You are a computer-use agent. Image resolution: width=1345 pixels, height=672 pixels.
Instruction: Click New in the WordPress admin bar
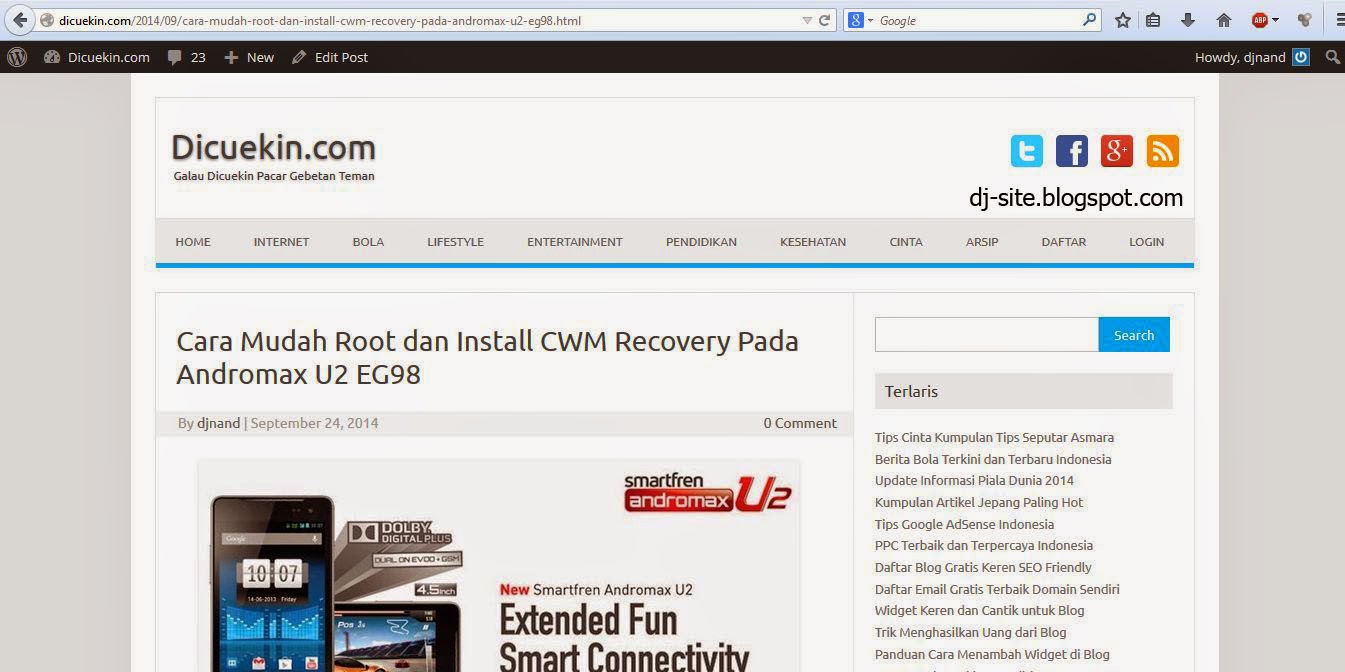(x=249, y=57)
